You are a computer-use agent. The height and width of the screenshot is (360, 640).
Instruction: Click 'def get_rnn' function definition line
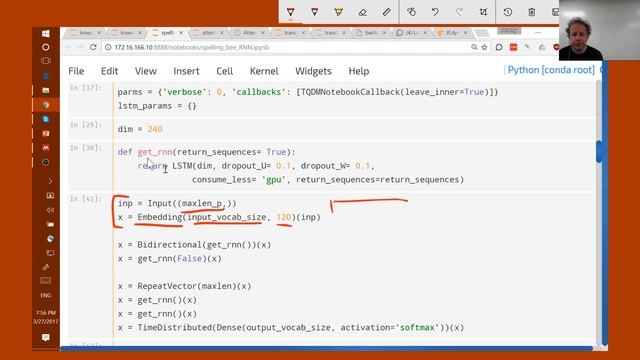click(x=206, y=152)
